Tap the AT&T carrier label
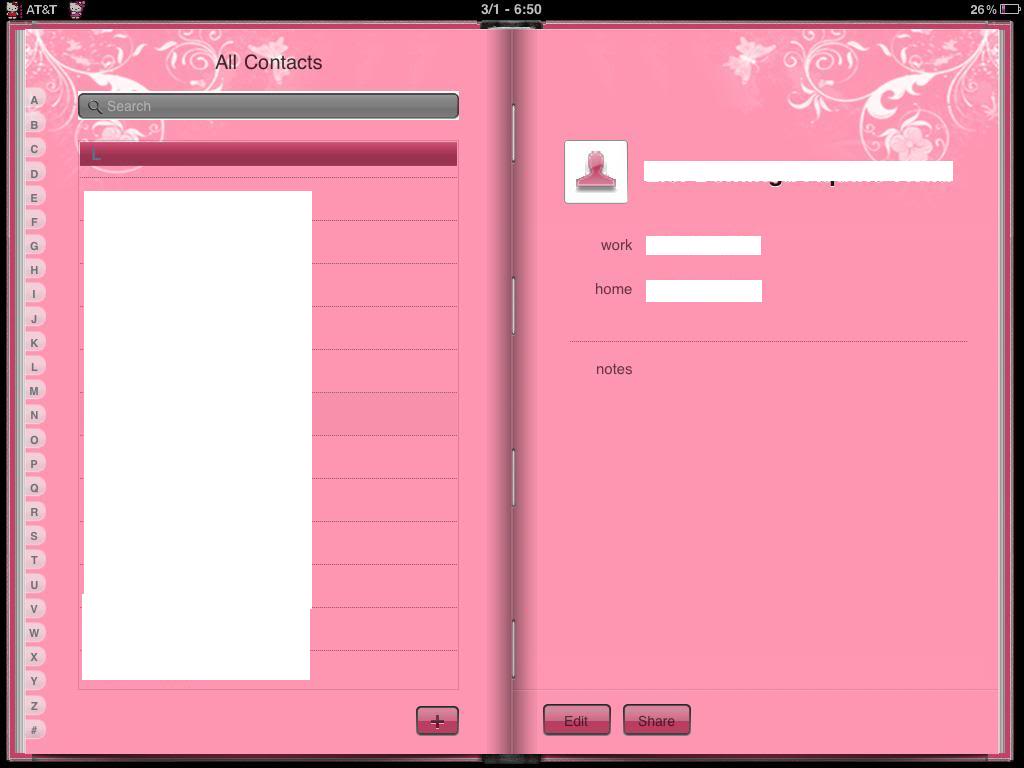The width and height of the screenshot is (1024, 768). [41, 10]
